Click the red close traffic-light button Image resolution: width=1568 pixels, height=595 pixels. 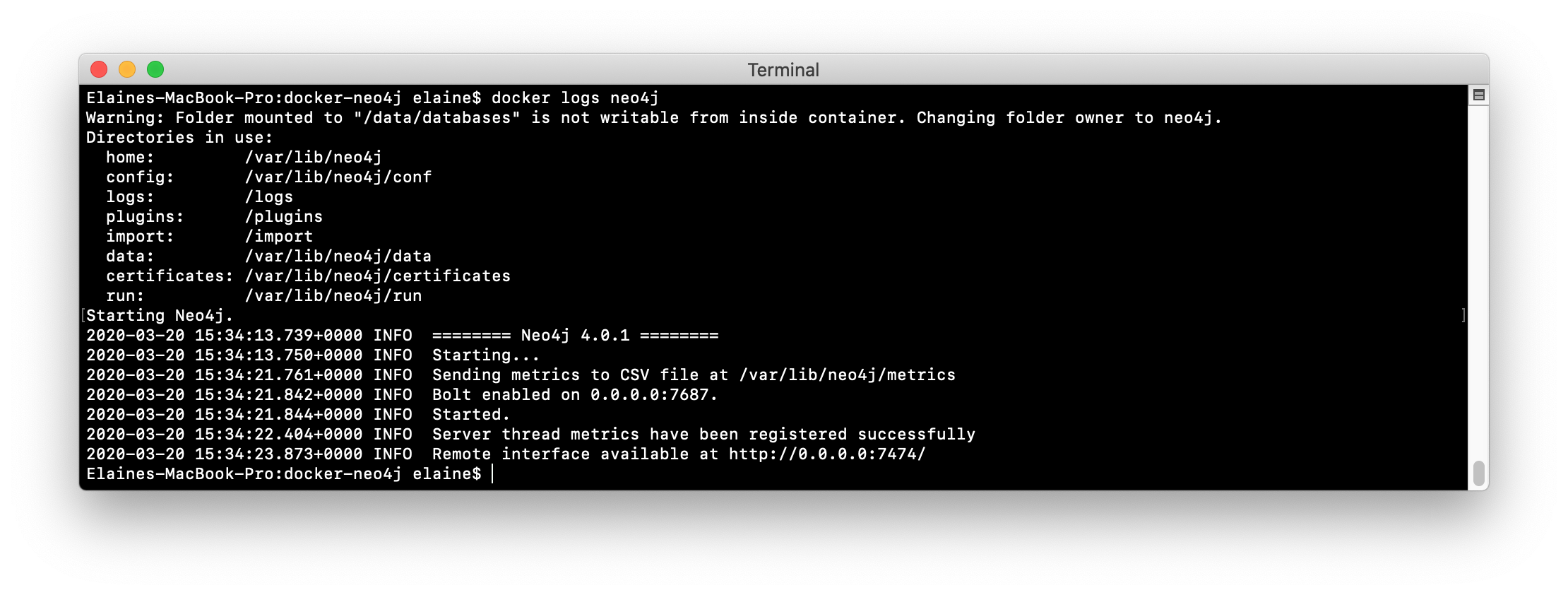[98, 69]
